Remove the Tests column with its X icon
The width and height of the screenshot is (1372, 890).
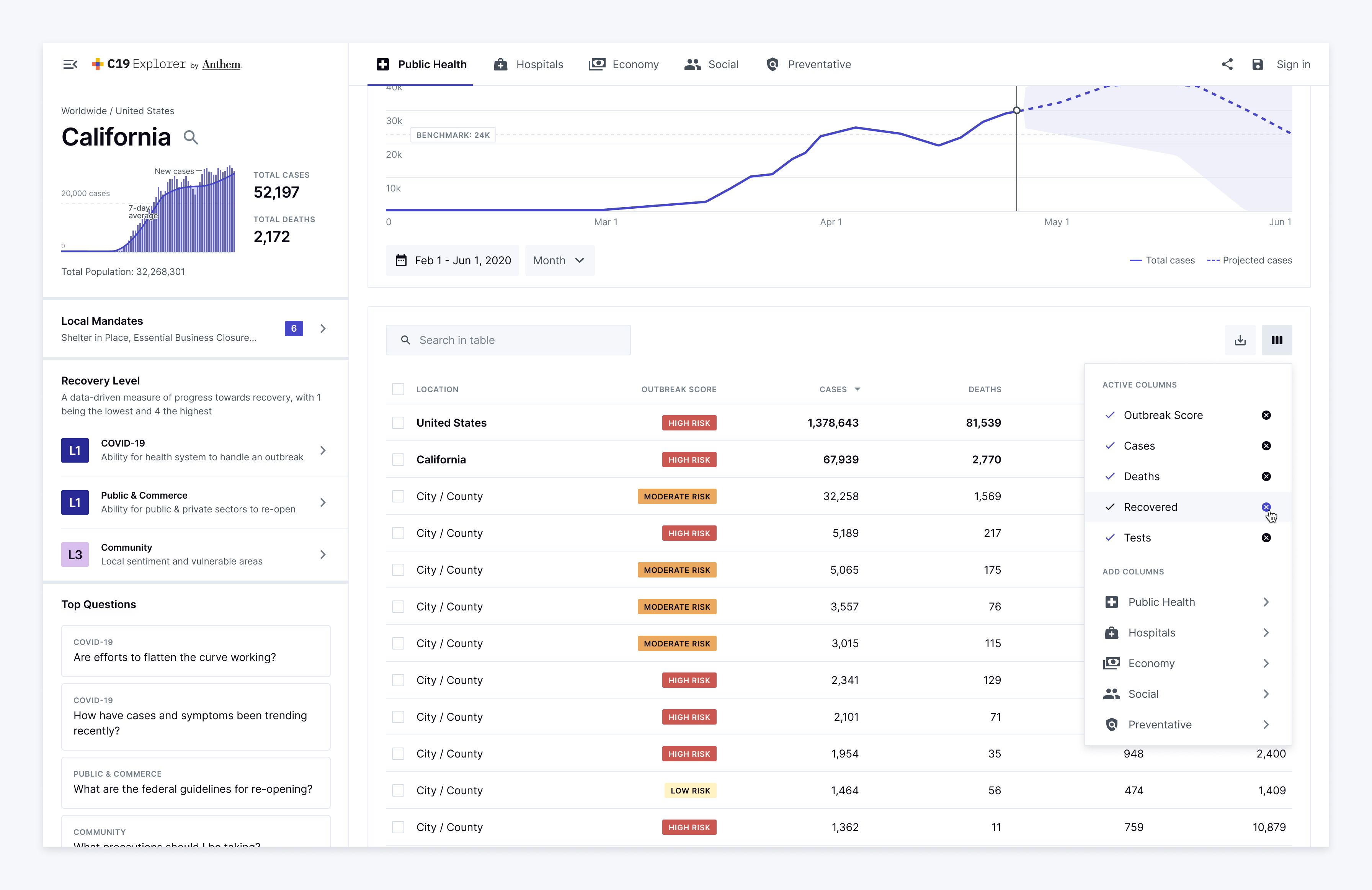coord(1266,538)
